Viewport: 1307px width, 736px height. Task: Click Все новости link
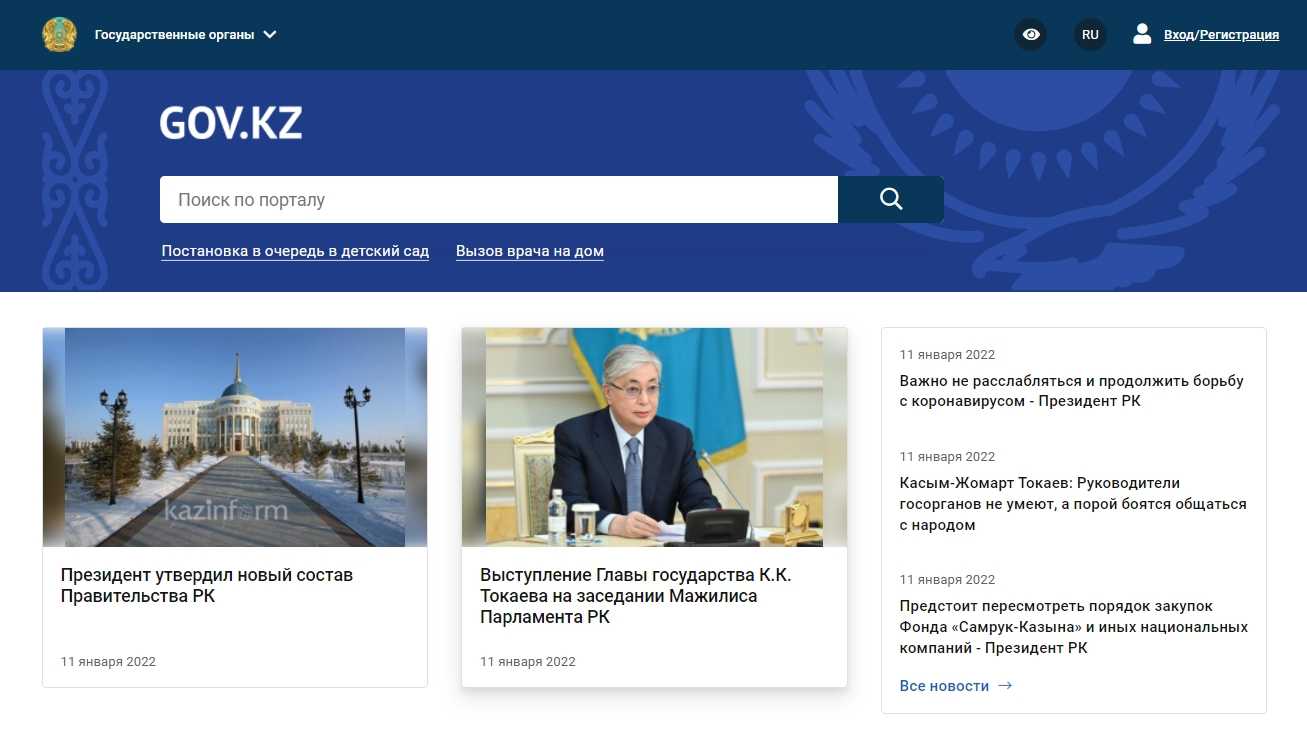tap(944, 686)
